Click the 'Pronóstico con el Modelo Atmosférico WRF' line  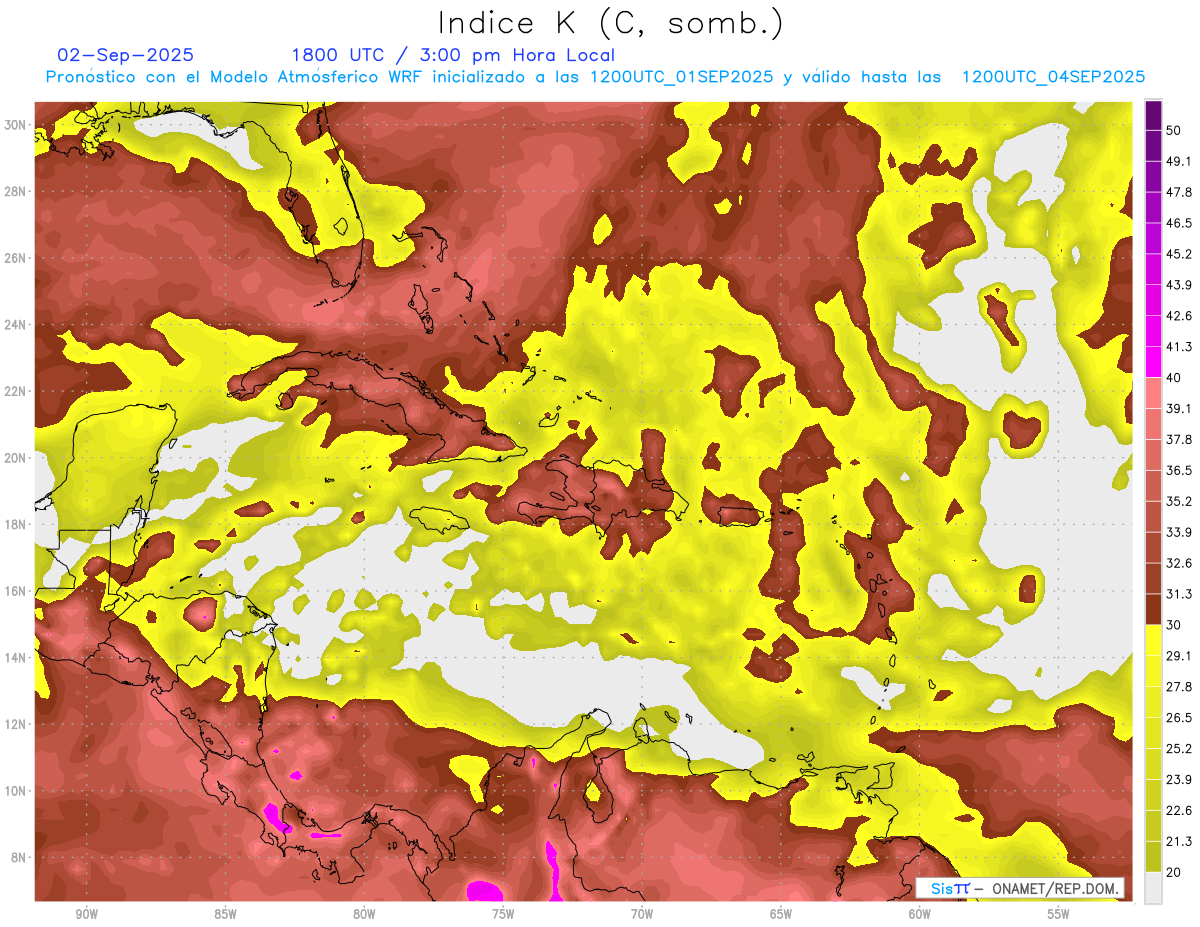pos(595,77)
